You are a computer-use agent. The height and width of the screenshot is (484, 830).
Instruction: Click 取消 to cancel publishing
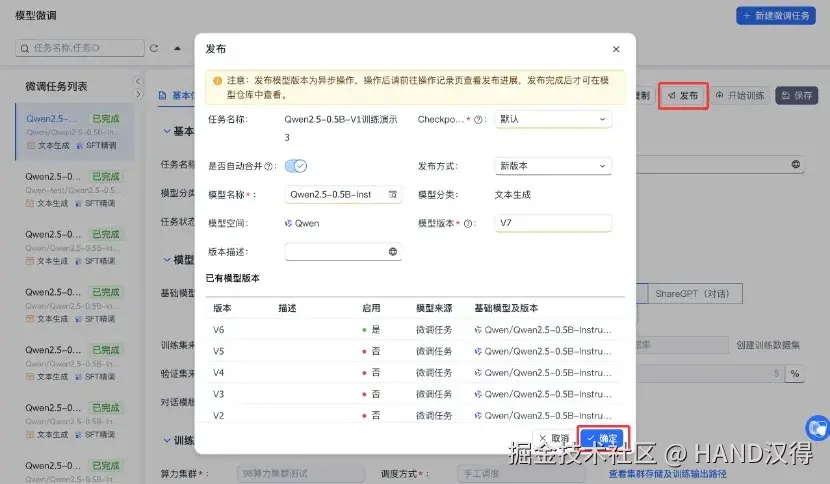click(x=554, y=438)
